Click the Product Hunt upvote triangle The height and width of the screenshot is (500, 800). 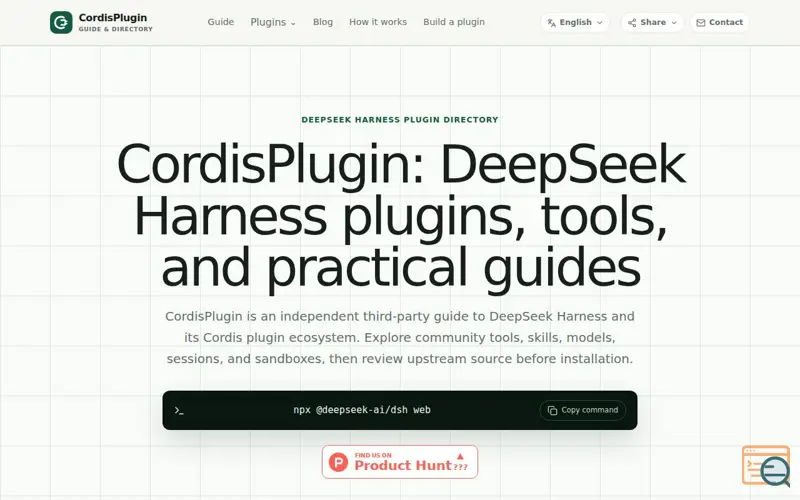point(460,457)
